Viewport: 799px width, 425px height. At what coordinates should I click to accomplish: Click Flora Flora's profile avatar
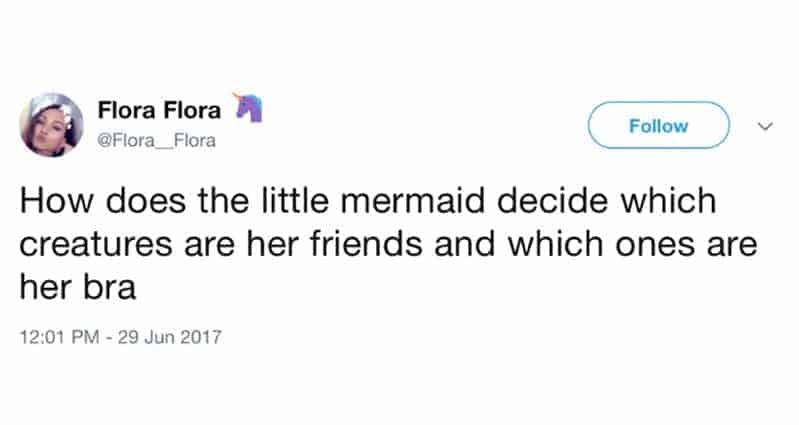51,125
